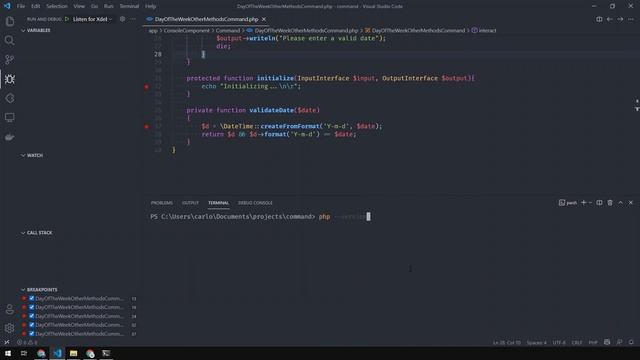Create a new terminal with plus icon

pyautogui.click(x=583, y=202)
